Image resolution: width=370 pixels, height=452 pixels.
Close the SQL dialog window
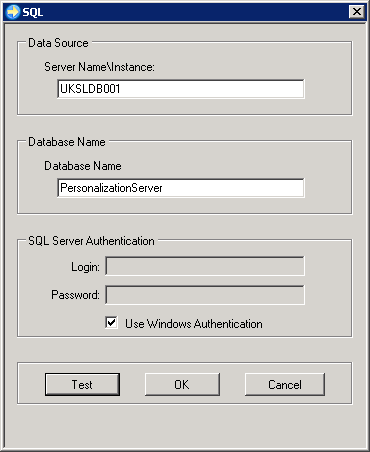pyautogui.click(x=357, y=12)
